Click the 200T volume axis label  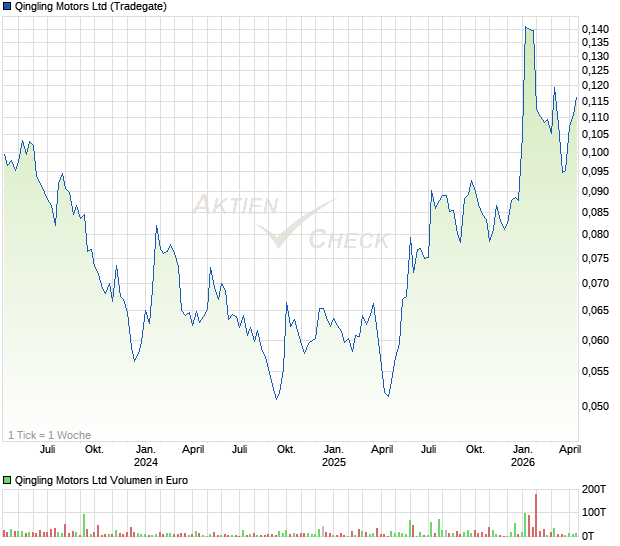click(x=594, y=490)
